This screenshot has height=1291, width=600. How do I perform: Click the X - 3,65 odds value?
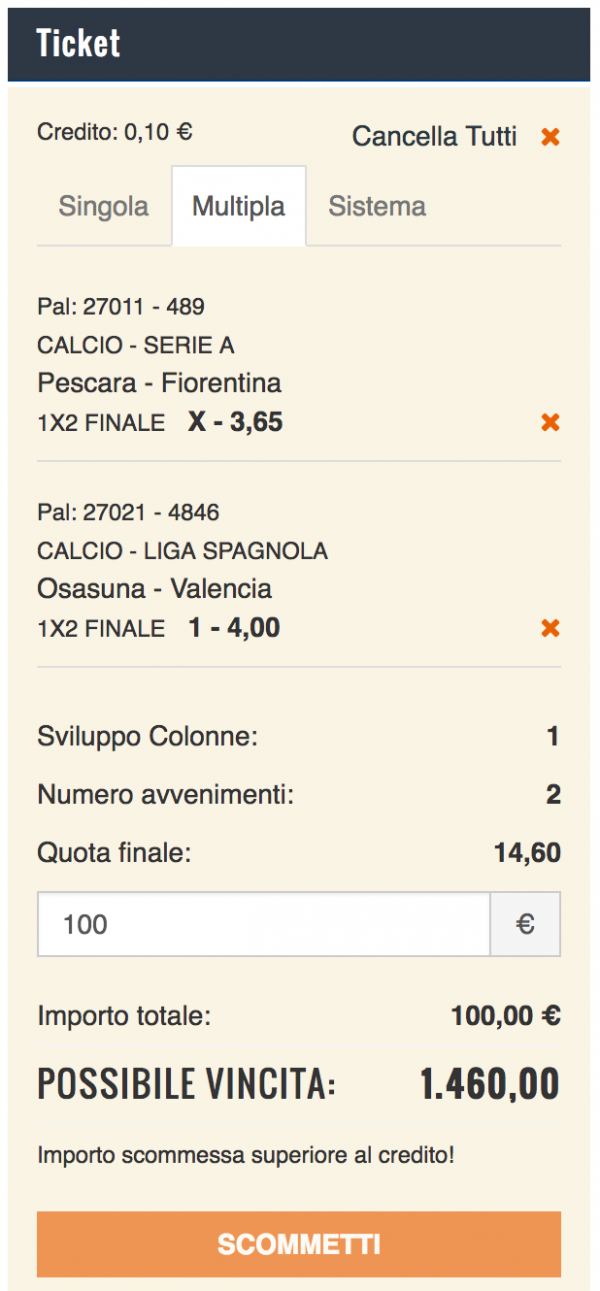pos(235,422)
